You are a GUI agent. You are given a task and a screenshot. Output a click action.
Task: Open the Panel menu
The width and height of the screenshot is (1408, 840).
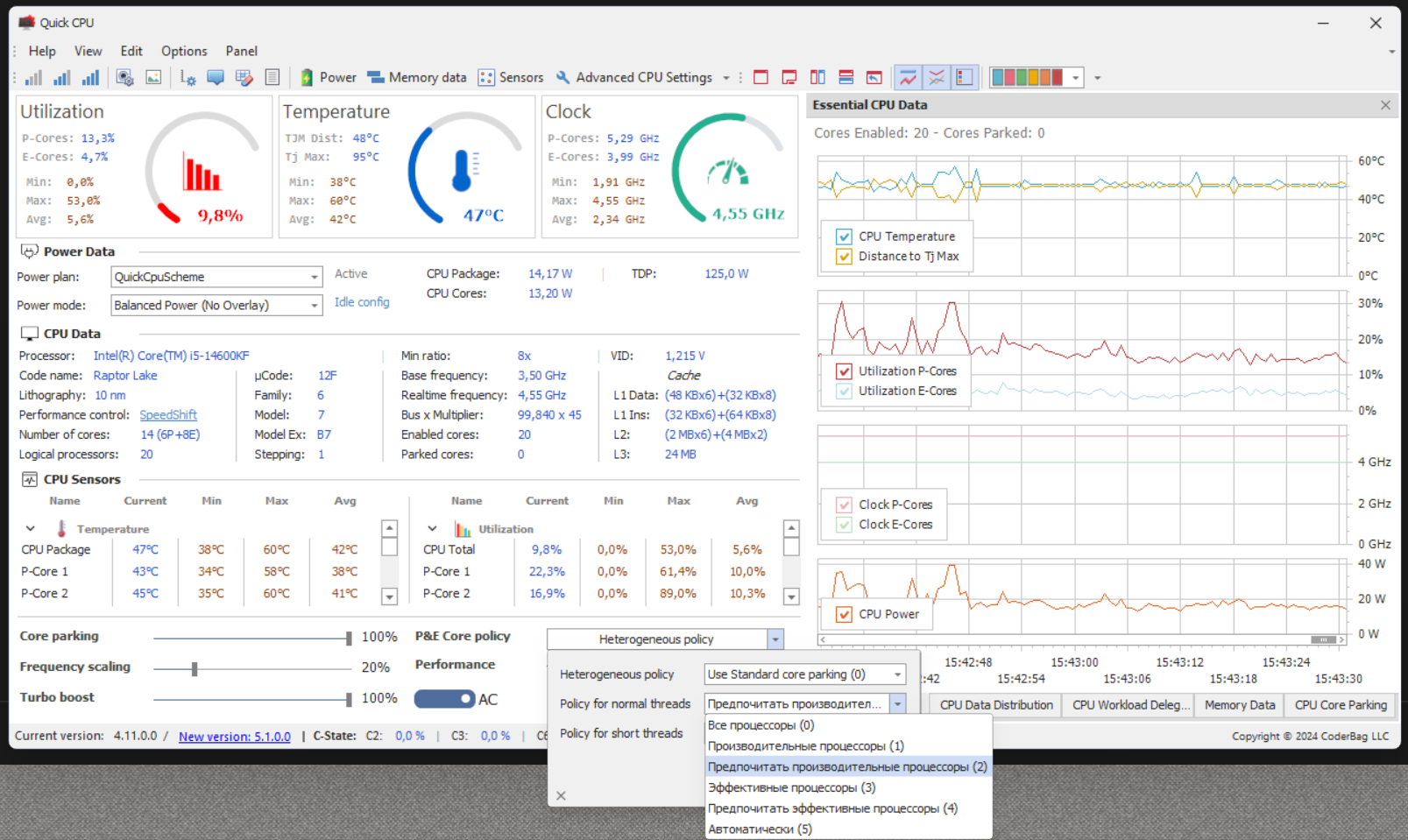coord(241,51)
